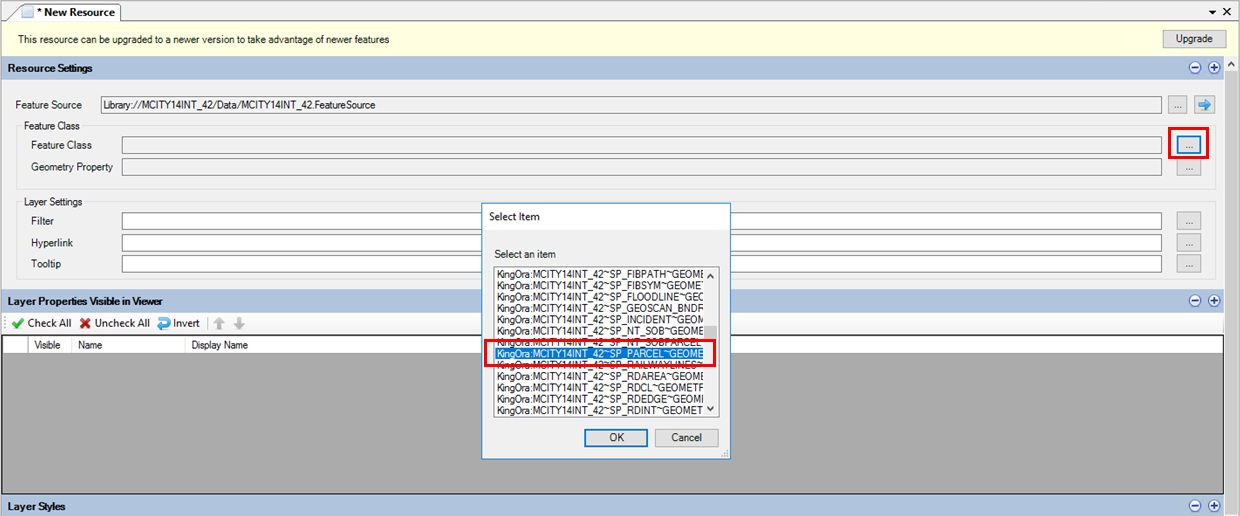Click the Hyperlink expression browse button

coord(1188,243)
